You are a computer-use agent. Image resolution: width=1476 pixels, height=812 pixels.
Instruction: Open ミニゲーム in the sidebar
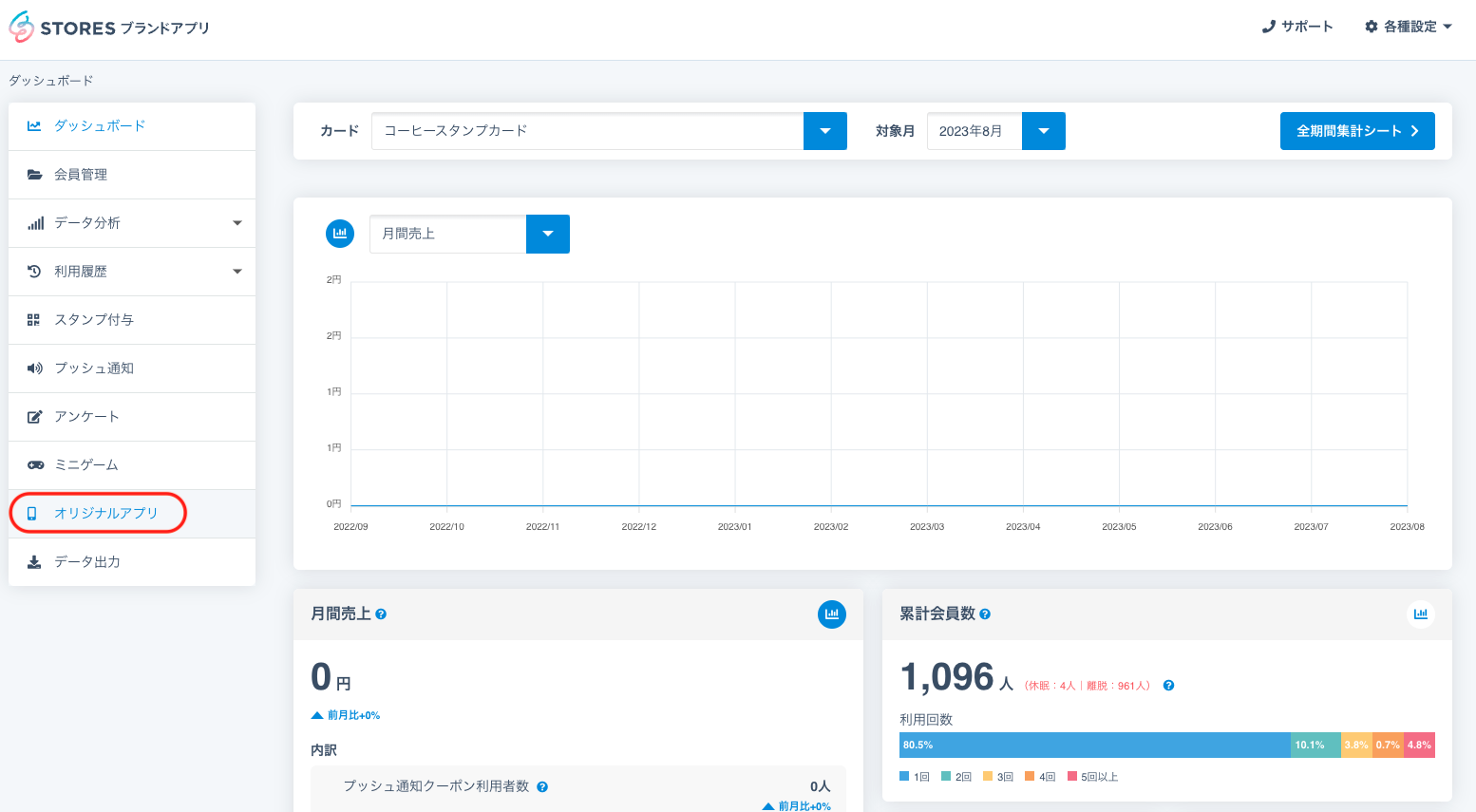[x=132, y=465]
